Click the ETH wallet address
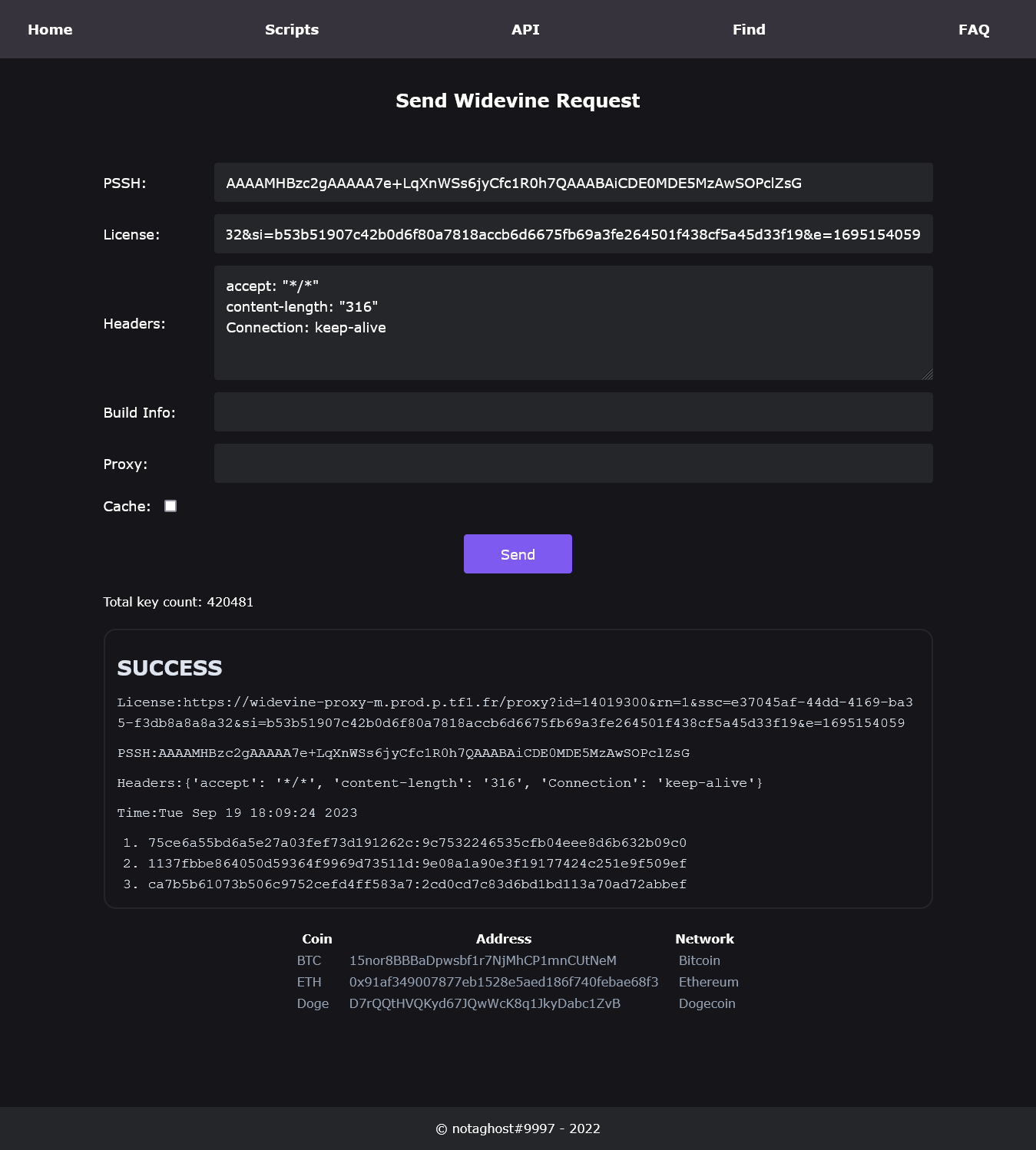The height and width of the screenshot is (1150, 1036). (504, 982)
